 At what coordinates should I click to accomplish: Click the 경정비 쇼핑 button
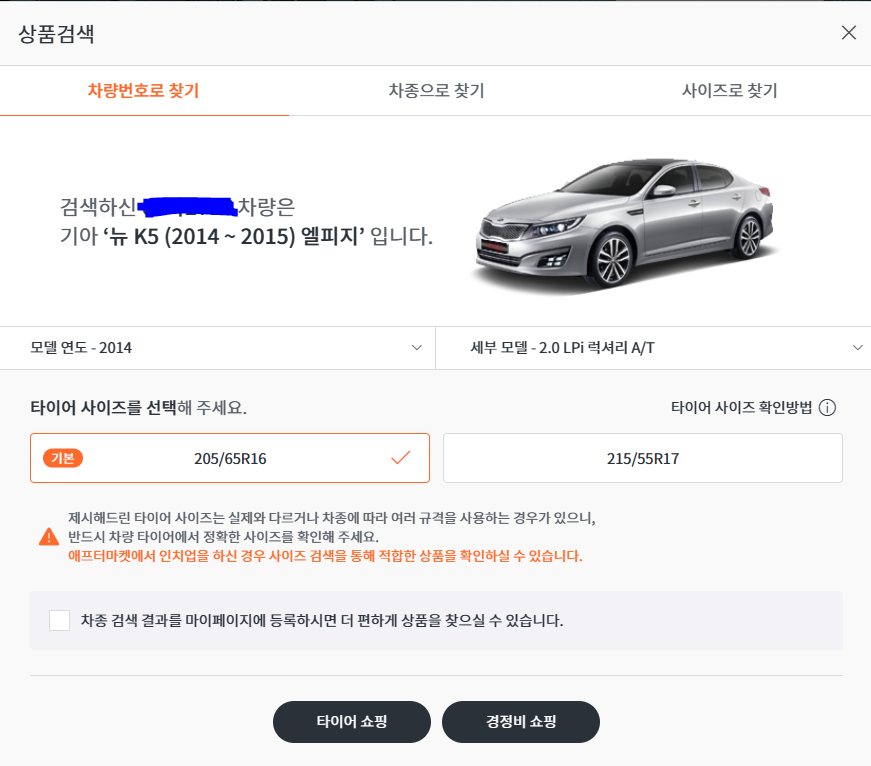tap(521, 722)
